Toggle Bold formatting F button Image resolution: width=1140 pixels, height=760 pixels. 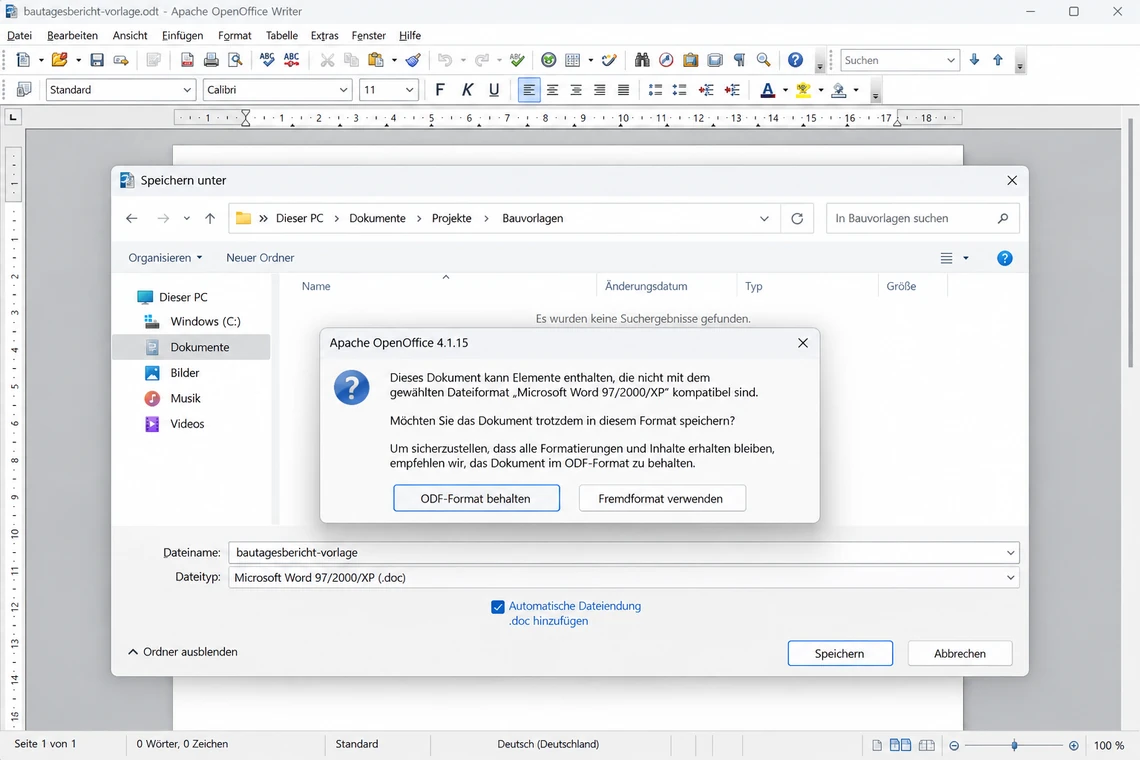tap(440, 89)
